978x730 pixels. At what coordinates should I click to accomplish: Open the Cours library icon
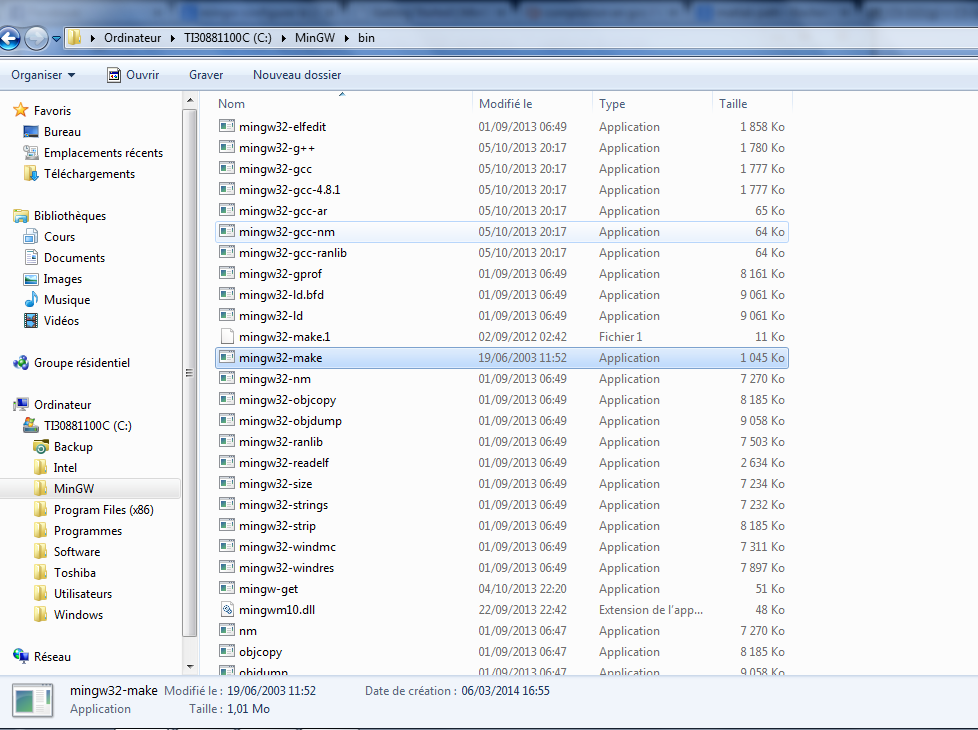pos(31,236)
